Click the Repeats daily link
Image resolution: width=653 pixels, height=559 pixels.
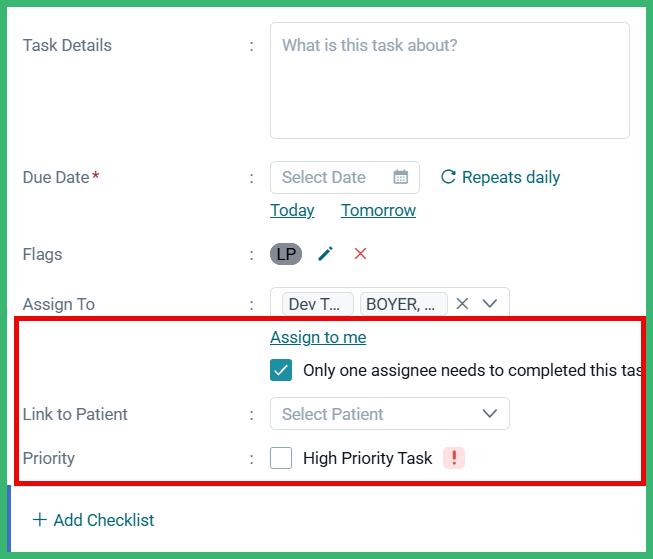(511, 177)
